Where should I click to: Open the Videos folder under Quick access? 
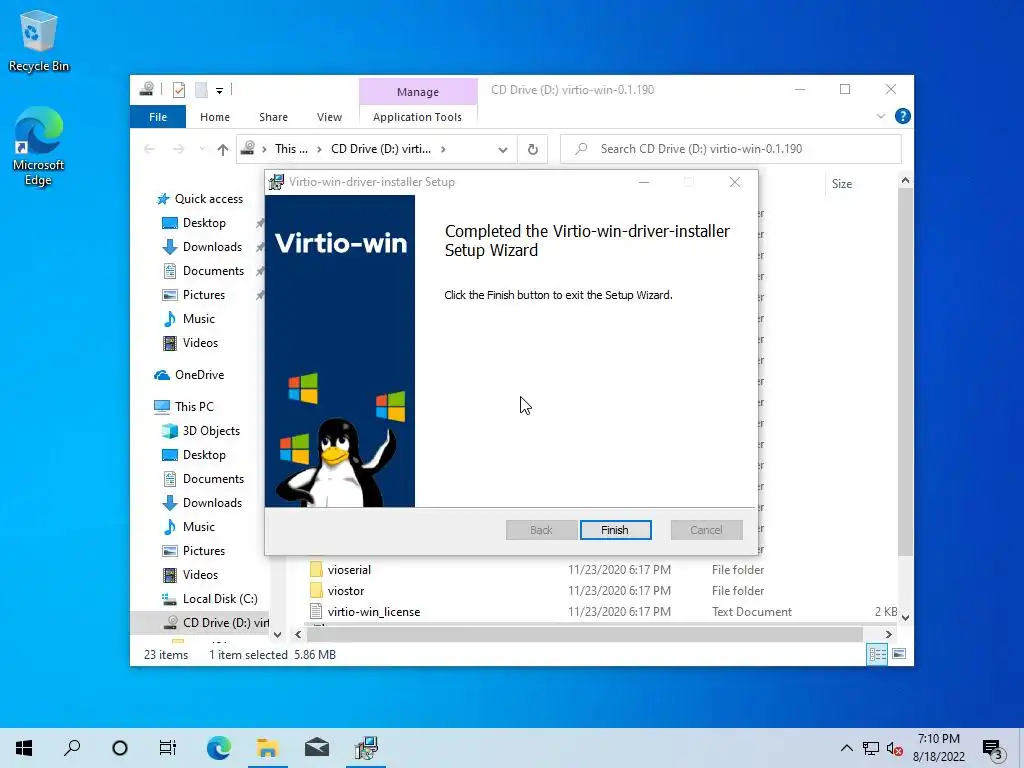(200, 343)
